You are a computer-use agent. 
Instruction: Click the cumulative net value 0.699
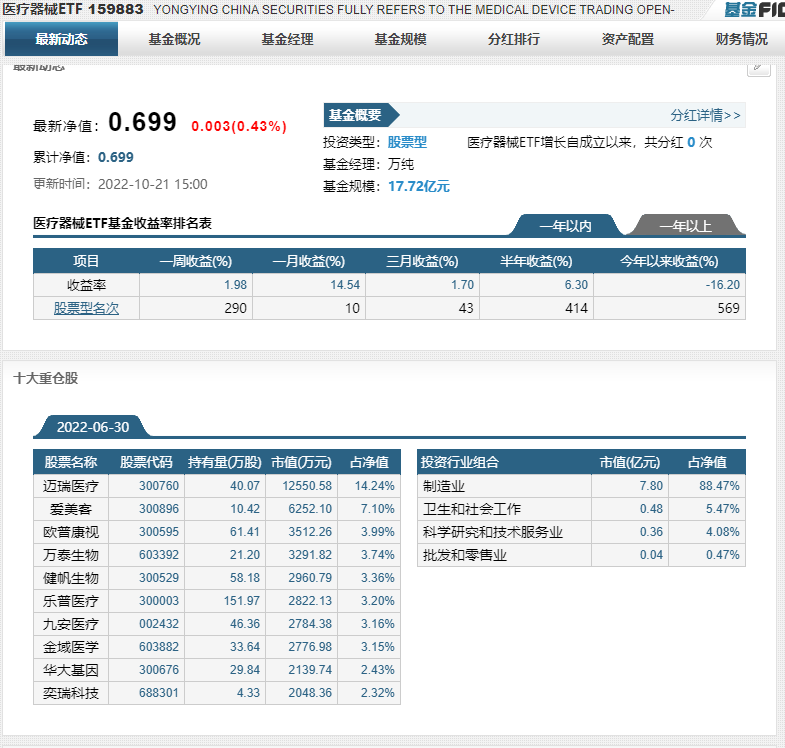[x=116, y=157]
